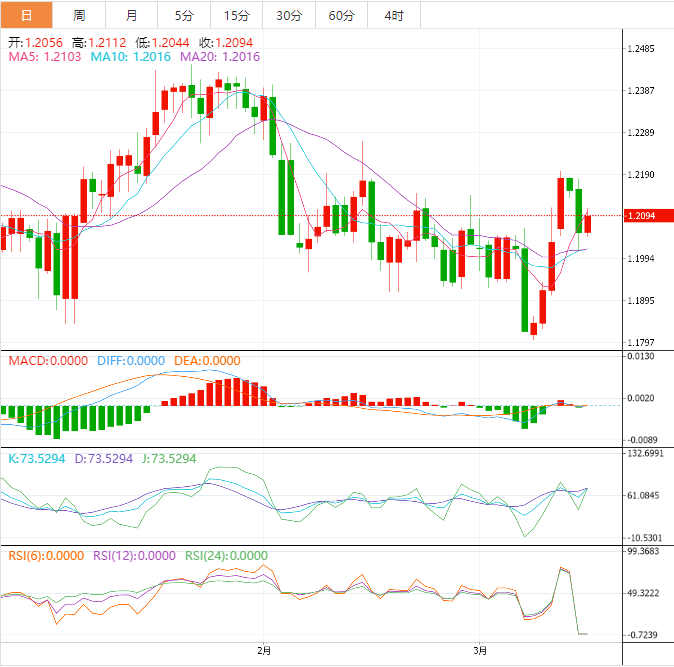Switch to the 月 monthly tab
674x667 pixels.
[132, 15]
